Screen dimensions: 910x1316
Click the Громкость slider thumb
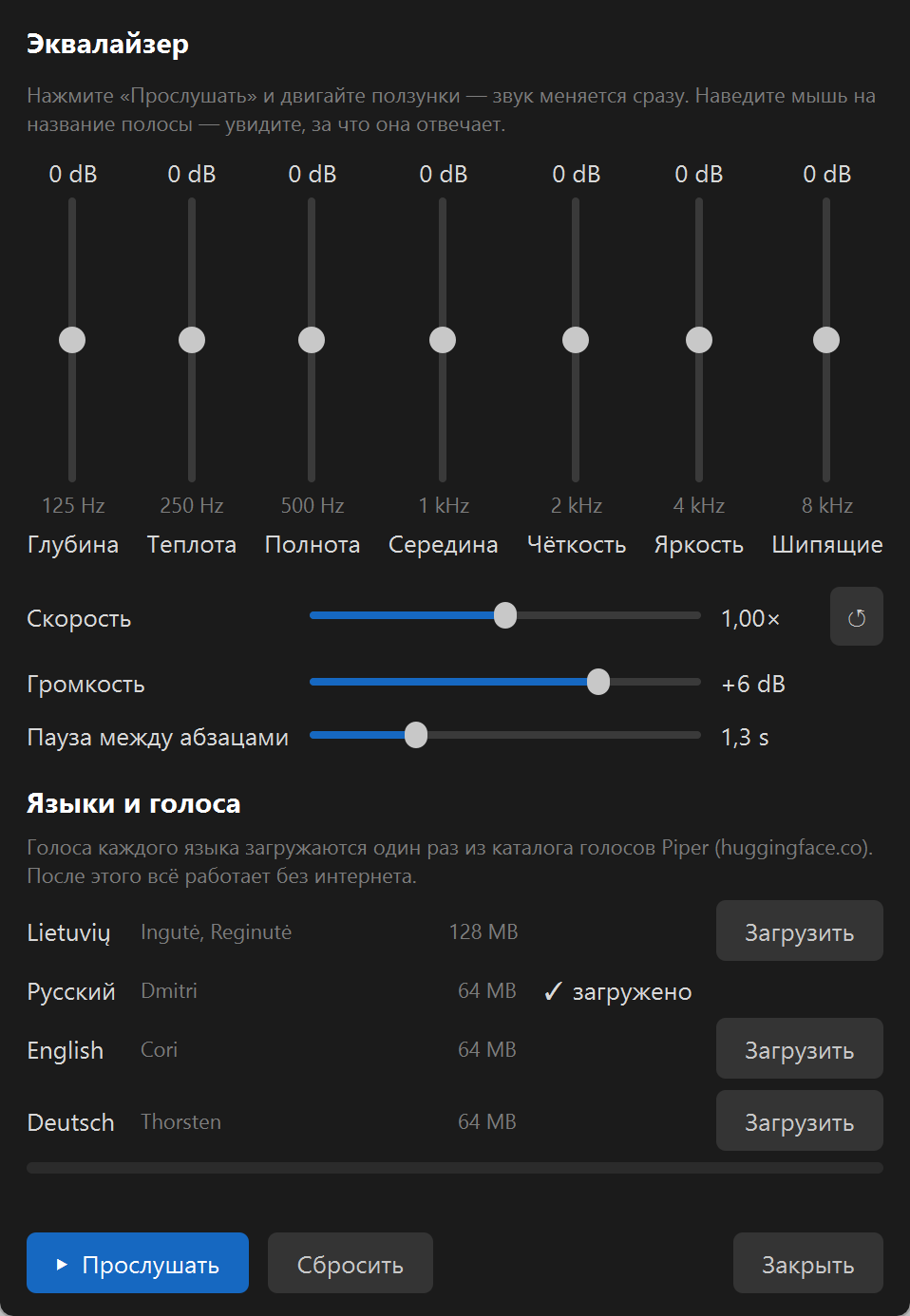pos(598,682)
